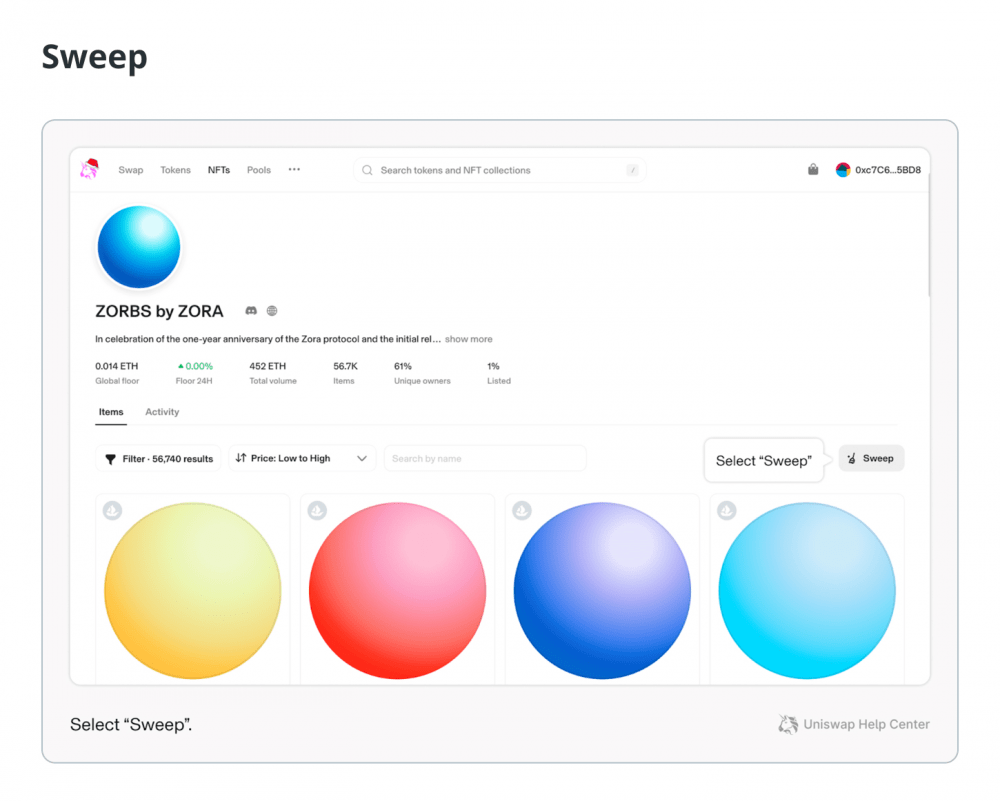Open the Price: Low to High sort dropdown
The image size is (1000, 801).
tap(302, 459)
